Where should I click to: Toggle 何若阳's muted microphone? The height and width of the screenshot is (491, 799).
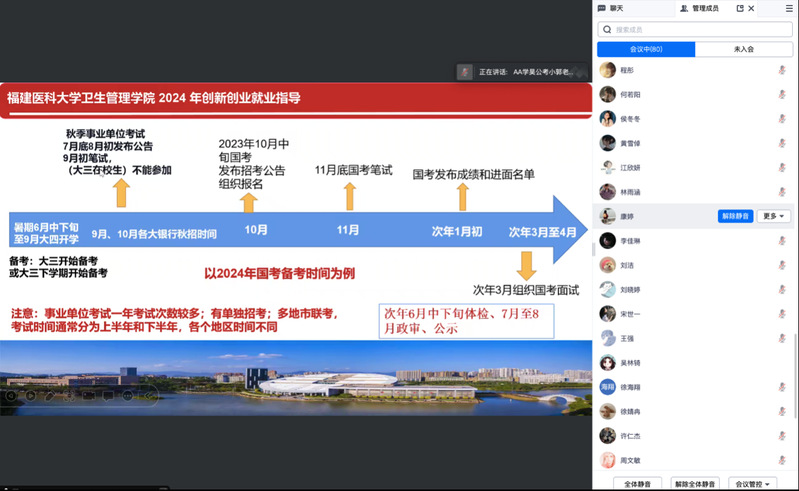pos(783,94)
